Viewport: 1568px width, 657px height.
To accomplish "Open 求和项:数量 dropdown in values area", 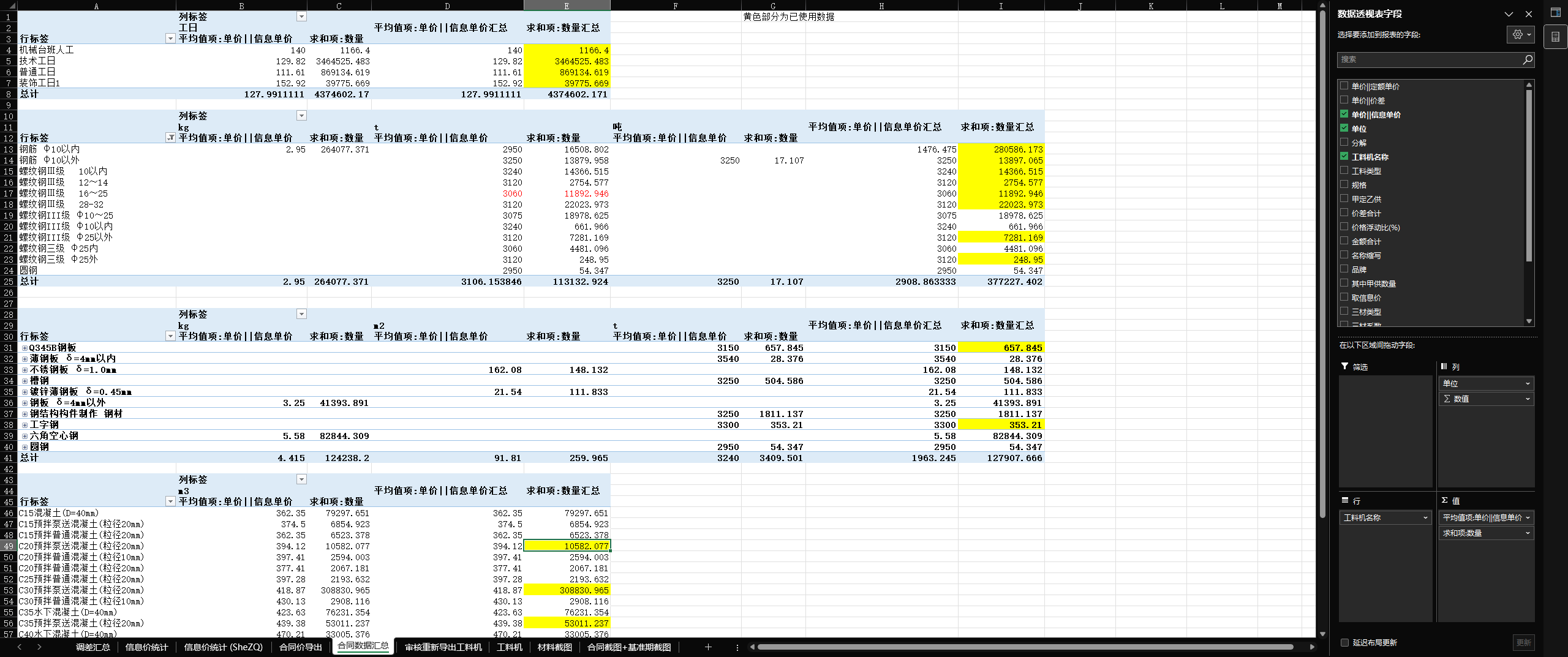I will tap(1528, 533).
